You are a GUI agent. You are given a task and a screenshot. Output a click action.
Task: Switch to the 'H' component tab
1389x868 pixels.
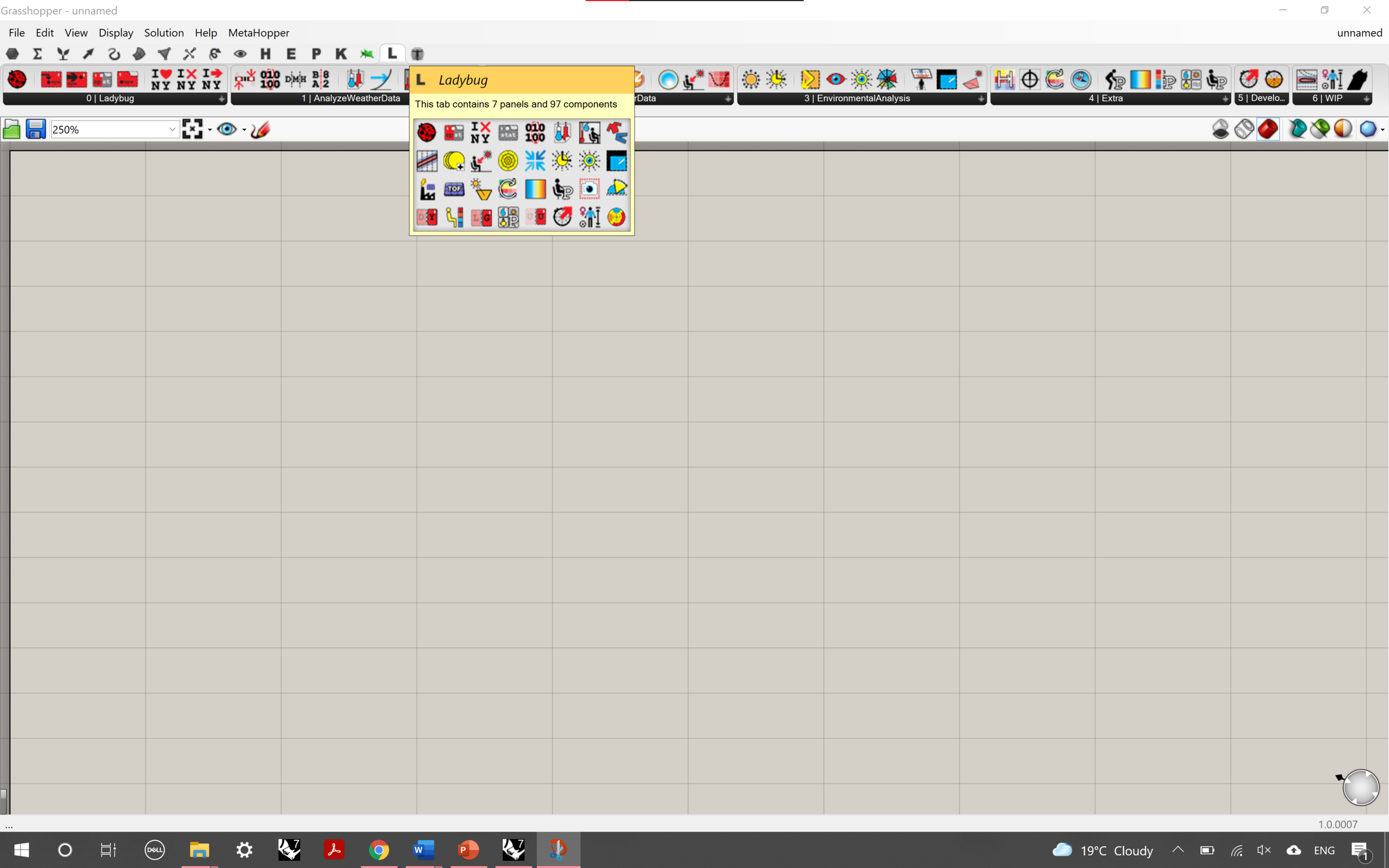[x=265, y=54]
